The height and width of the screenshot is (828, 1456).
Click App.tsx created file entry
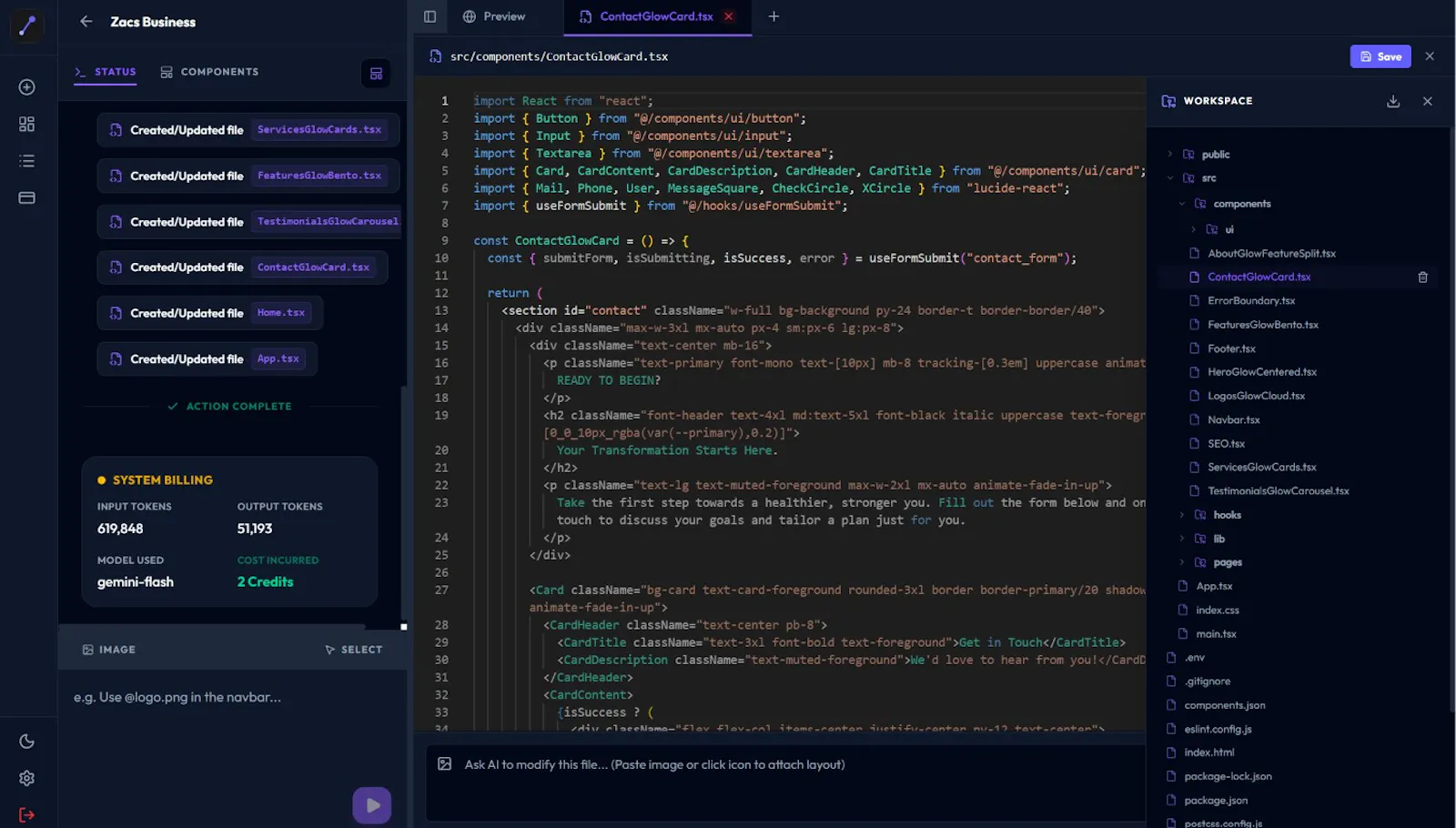tap(207, 358)
